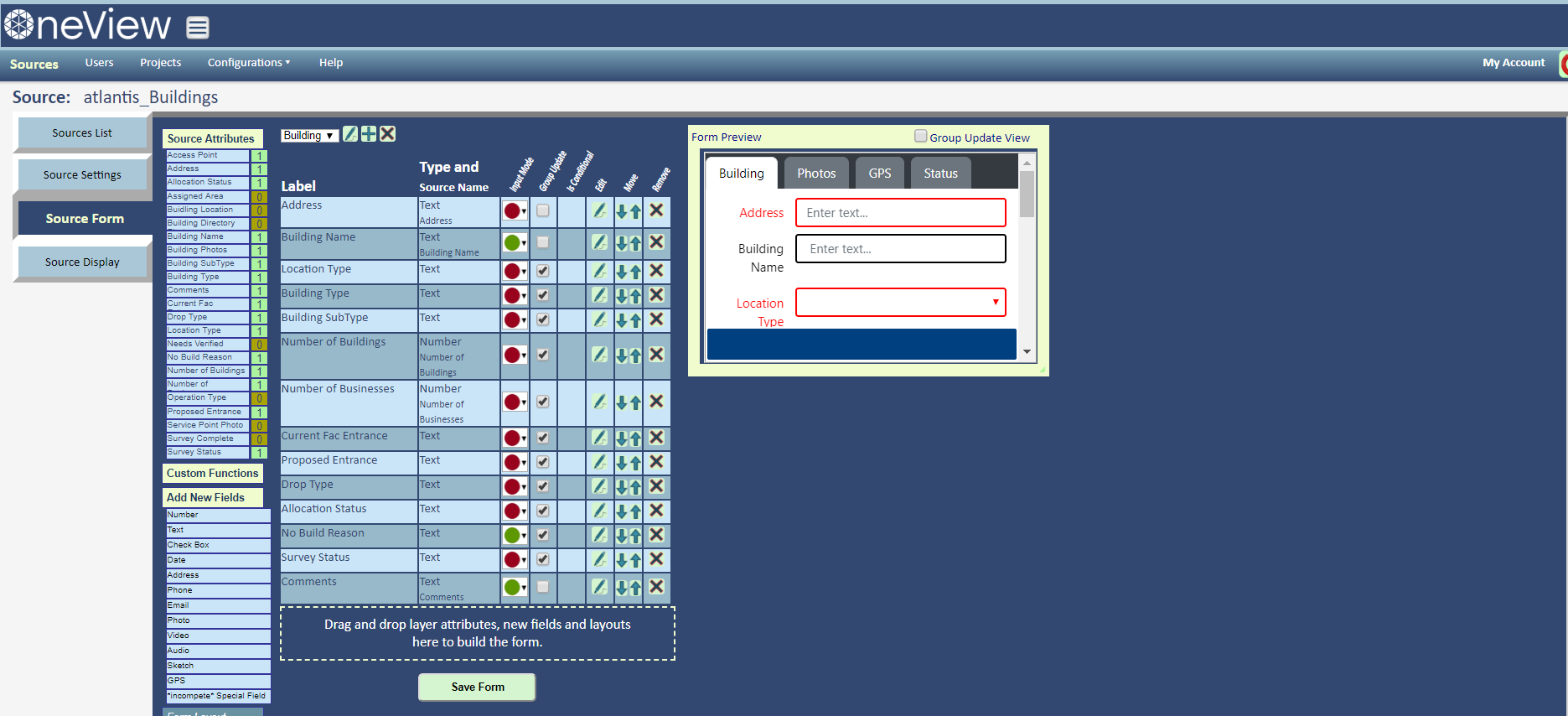Edit the Proposed Entrance row

(599, 462)
